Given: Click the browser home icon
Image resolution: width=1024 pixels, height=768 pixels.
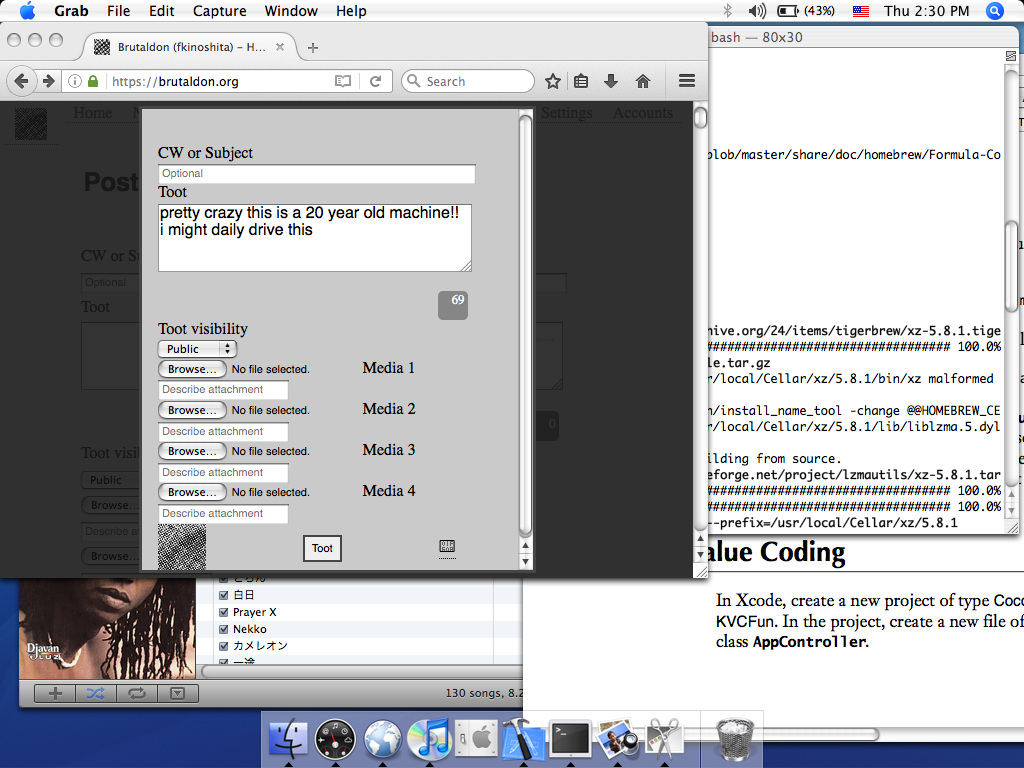Looking at the screenshot, I should (643, 82).
